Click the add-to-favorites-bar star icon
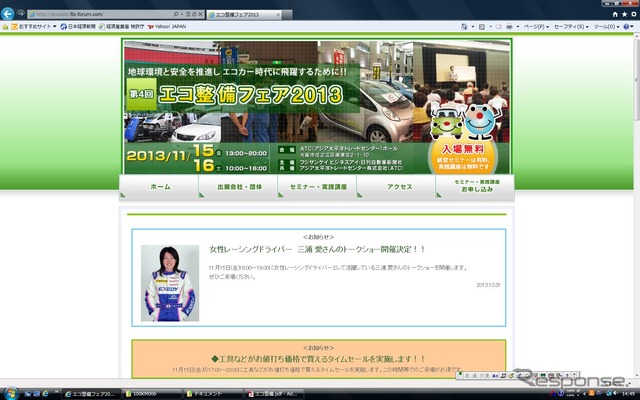Screen dimensions: 640x400 click(x=5, y=27)
